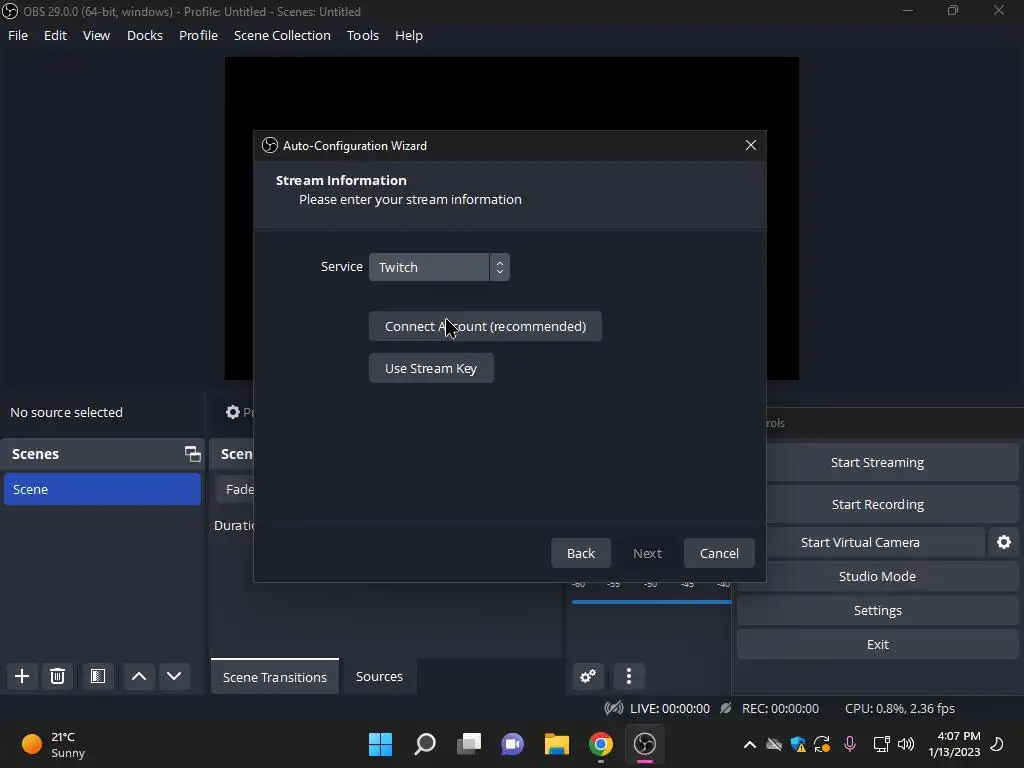1024x768 pixels.
Task: Select the Scene item in Scenes list
Action: click(x=102, y=489)
